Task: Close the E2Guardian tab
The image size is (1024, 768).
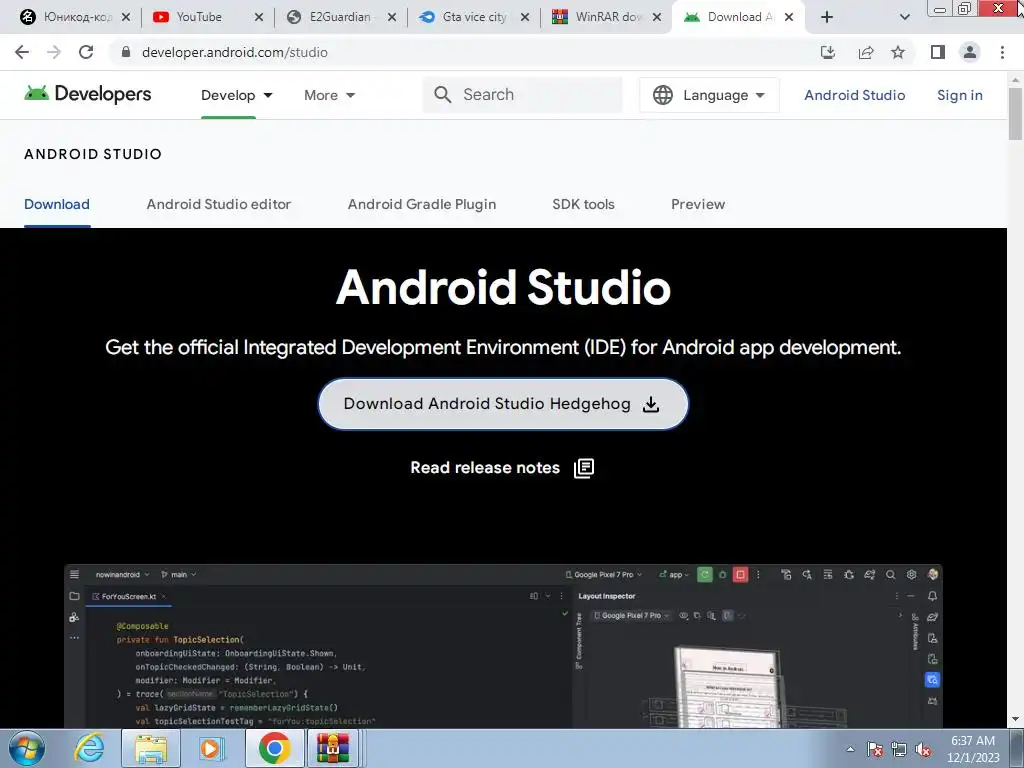Action: tap(391, 17)
